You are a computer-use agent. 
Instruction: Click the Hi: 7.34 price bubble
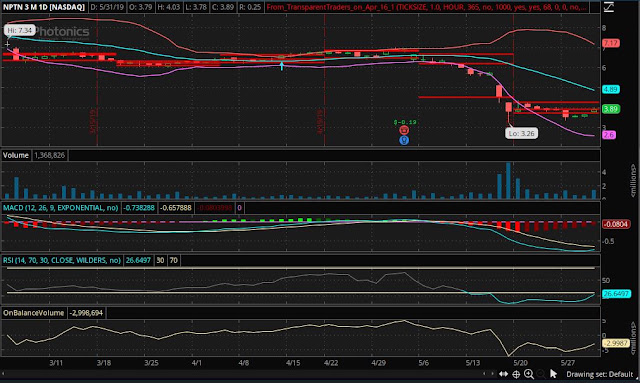point(20,30)
